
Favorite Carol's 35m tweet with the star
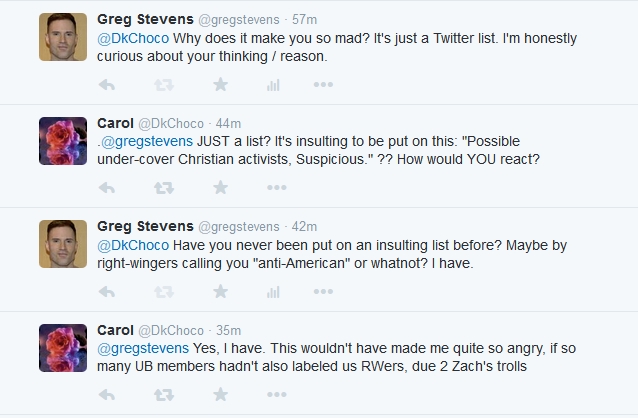(220, 395)
